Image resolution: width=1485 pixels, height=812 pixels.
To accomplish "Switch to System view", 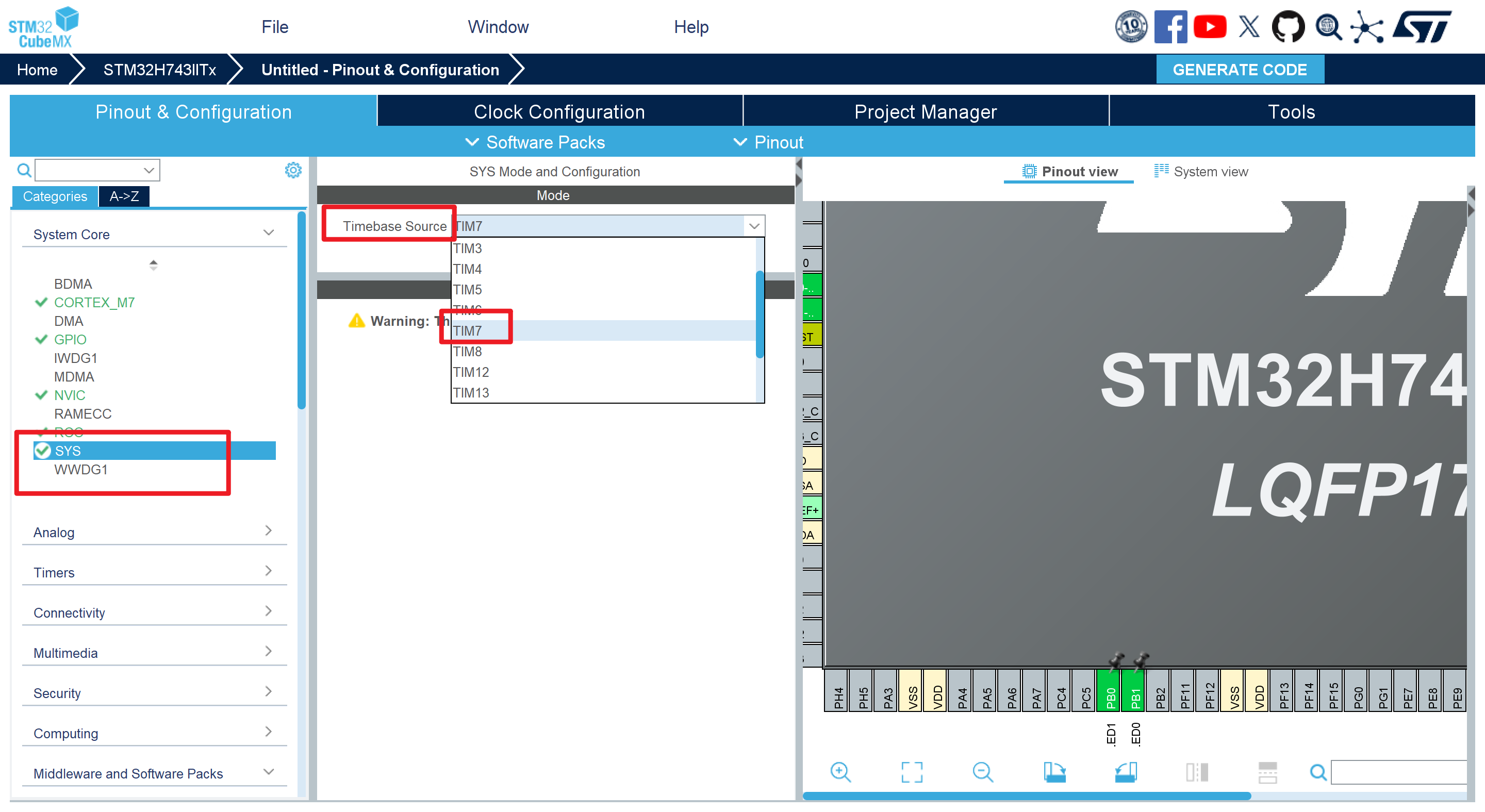I will tap(1201, 172).
